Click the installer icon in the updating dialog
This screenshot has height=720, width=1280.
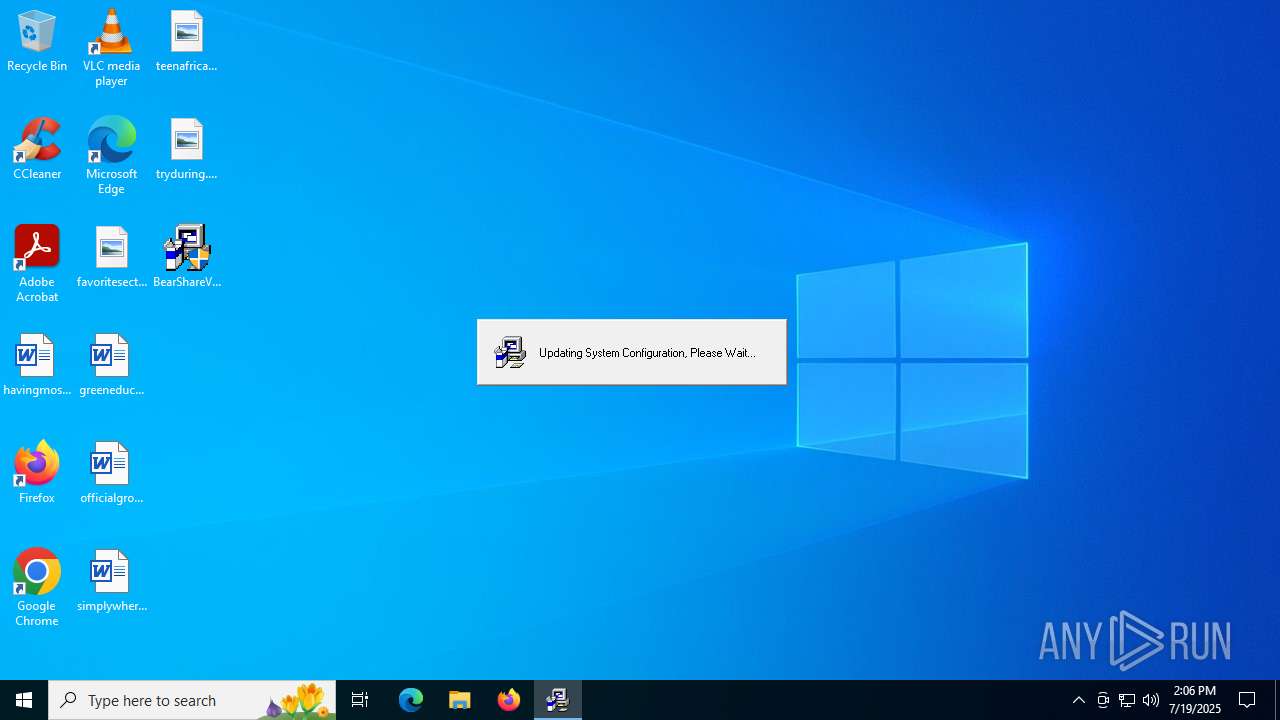[x=510, y=352]
